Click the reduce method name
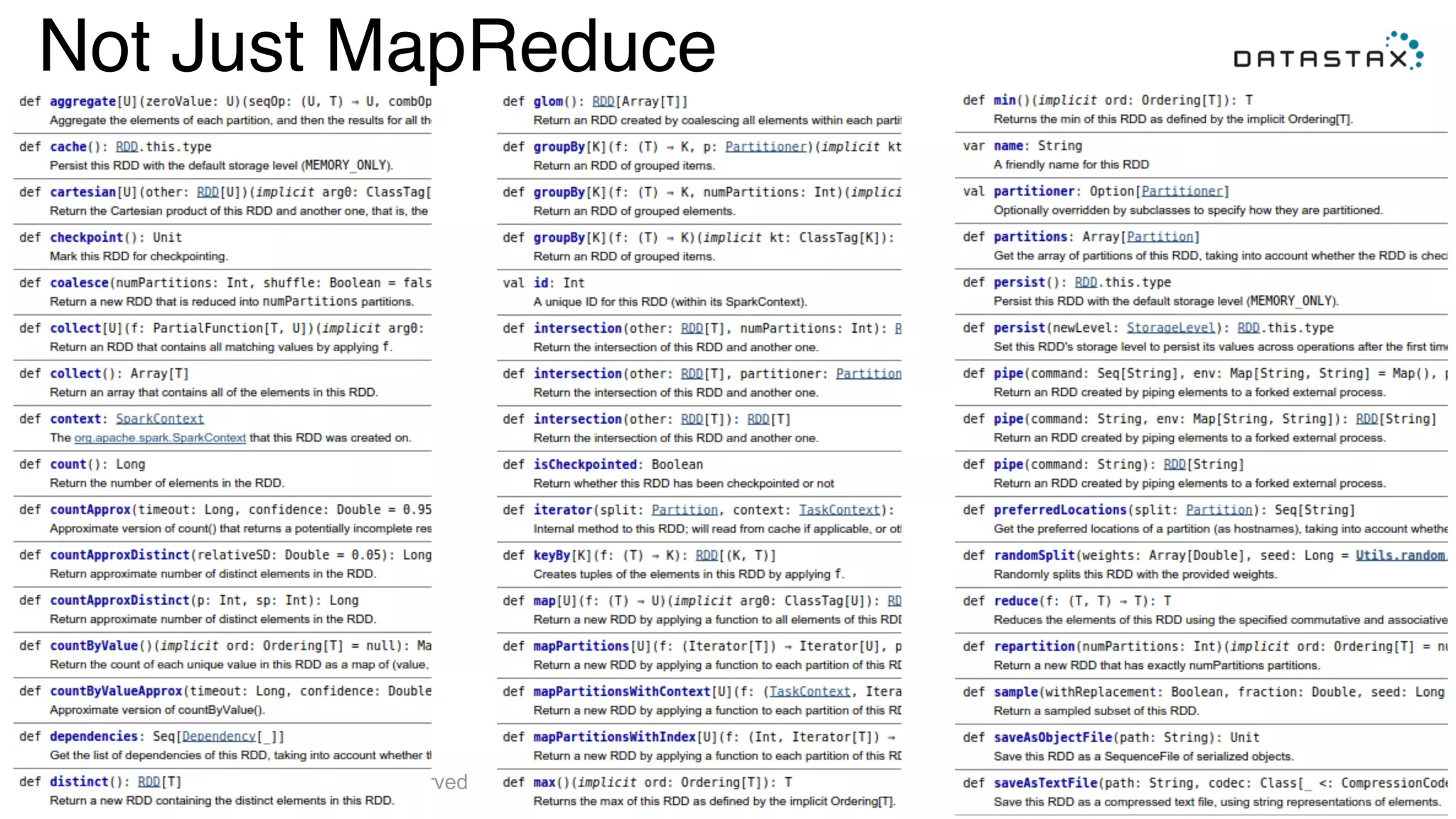Image resolution: width=1456 pixels, height=819 pixels. (1015, 601)
